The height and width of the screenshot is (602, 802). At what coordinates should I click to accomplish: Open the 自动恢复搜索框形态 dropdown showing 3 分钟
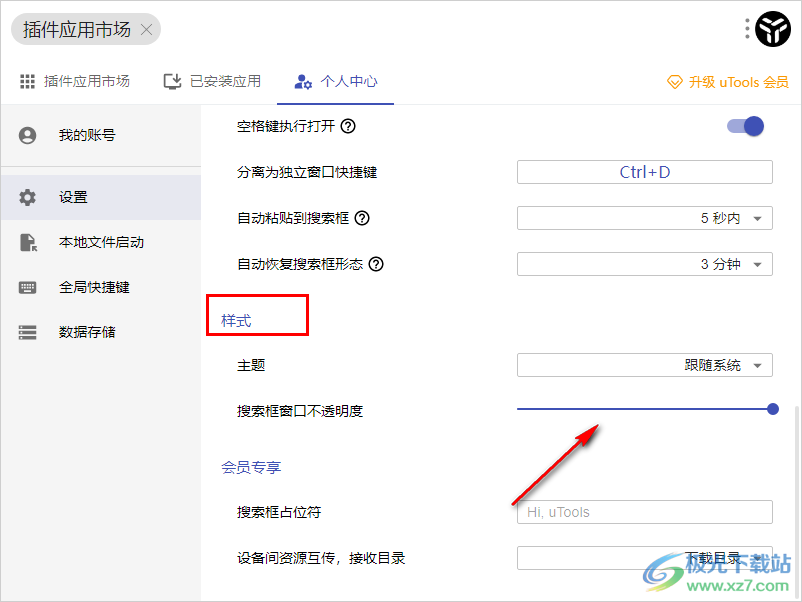pos(644,264)
